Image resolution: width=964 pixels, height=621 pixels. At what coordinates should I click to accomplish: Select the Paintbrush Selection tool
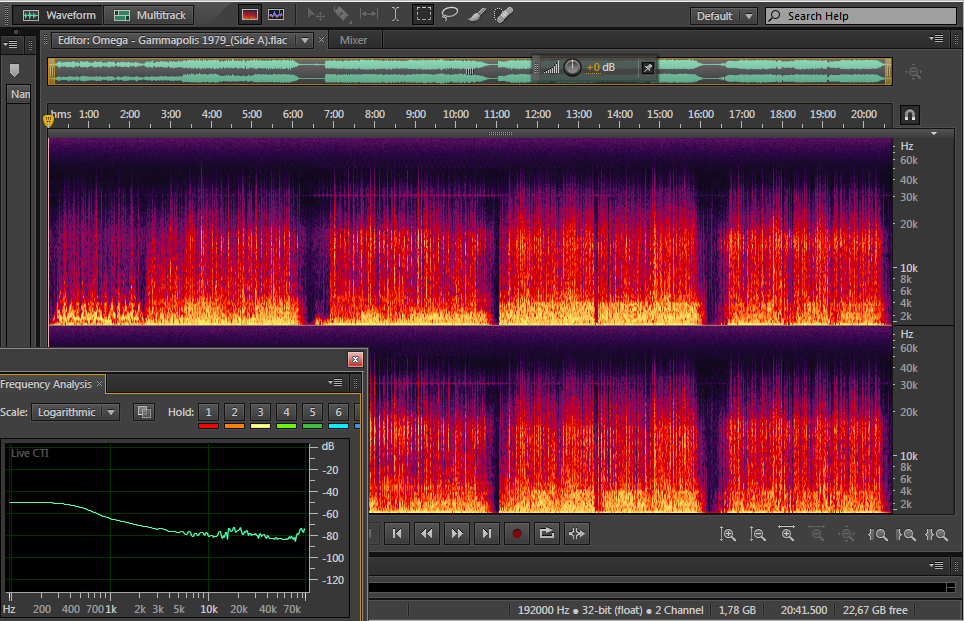coord(476,15)
